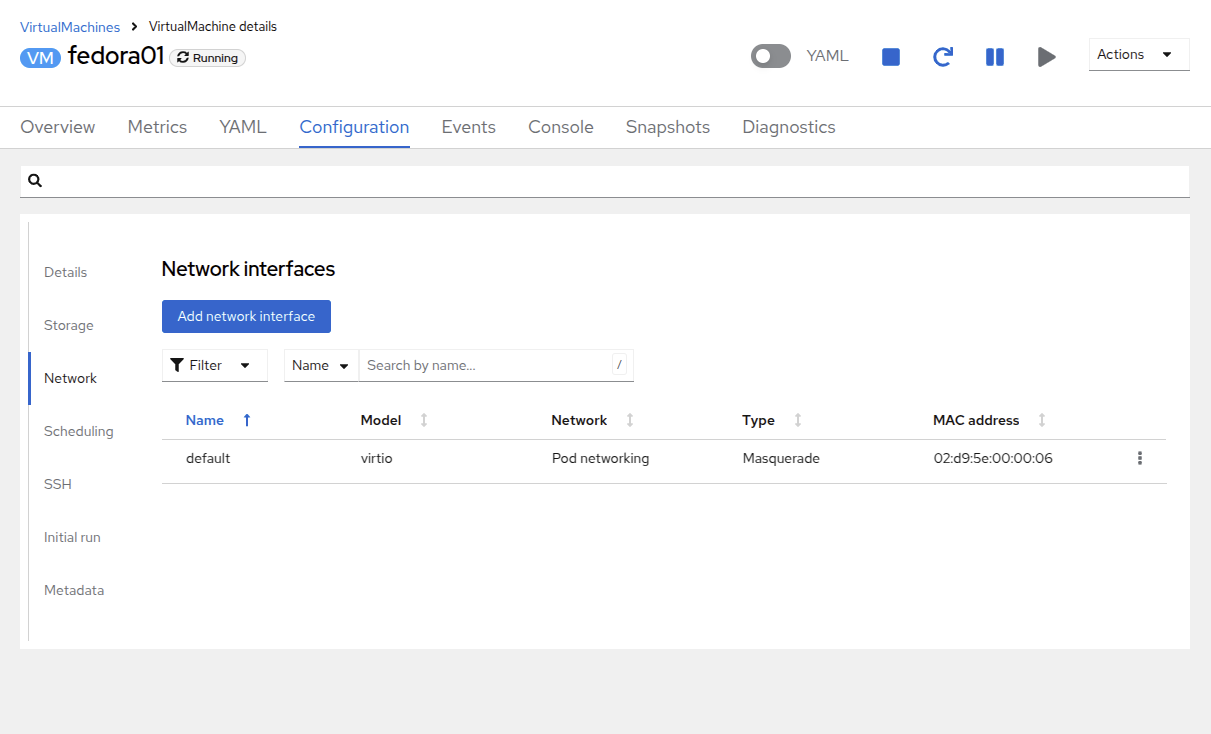Open the Name search-type dropdown
This screenshot has width=1211, height=734.
tap(321, 366)
